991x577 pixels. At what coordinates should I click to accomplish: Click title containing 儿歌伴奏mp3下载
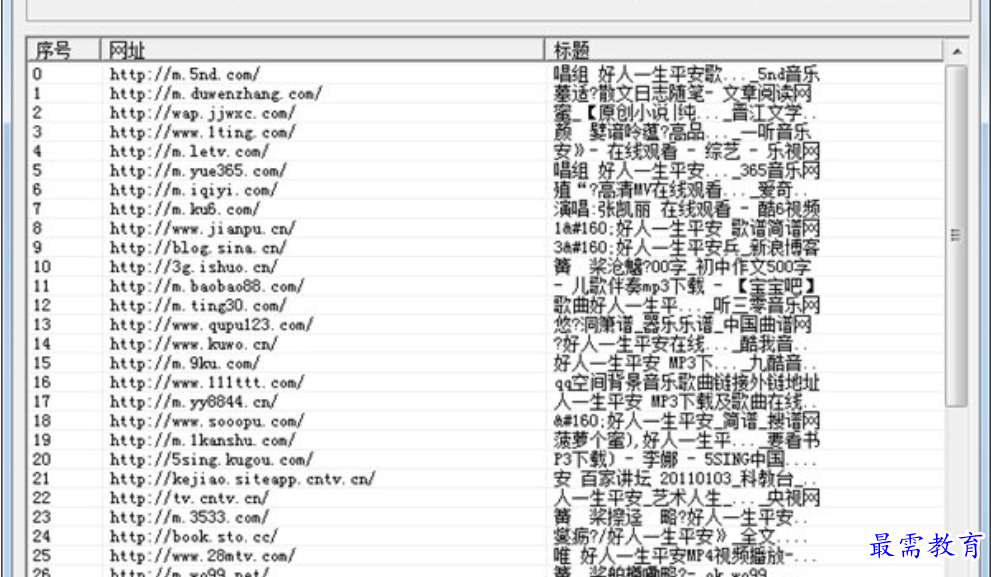[685, 286]
